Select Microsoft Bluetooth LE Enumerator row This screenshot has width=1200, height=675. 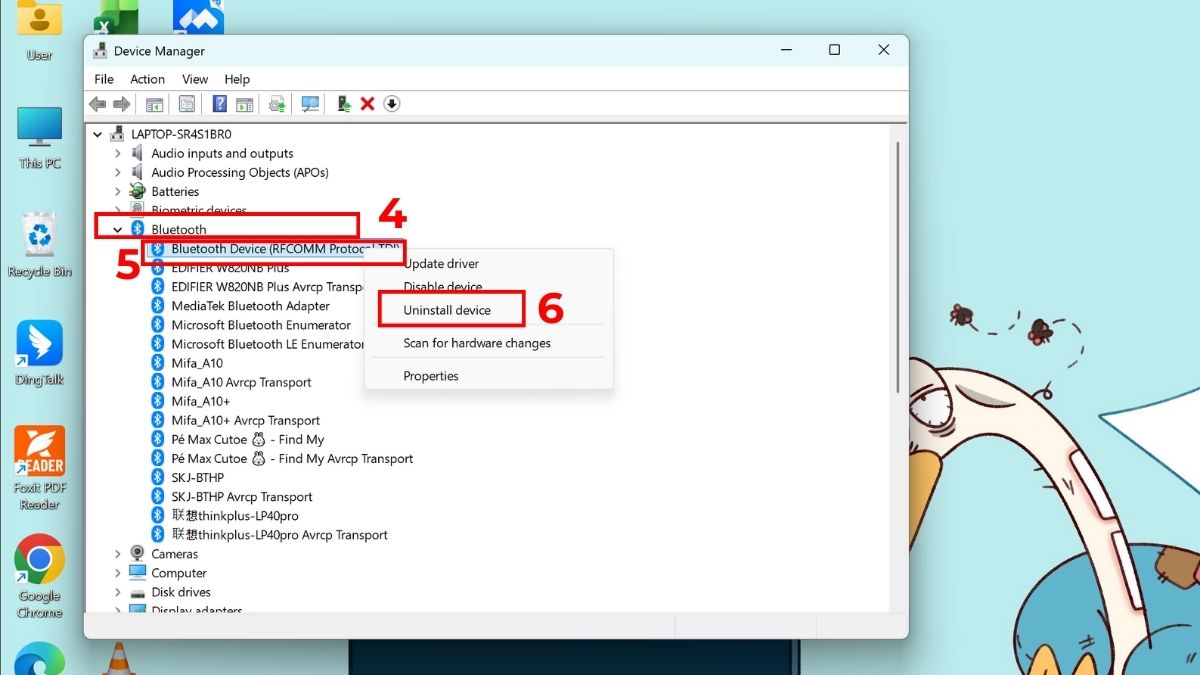[x=256, y=344]
